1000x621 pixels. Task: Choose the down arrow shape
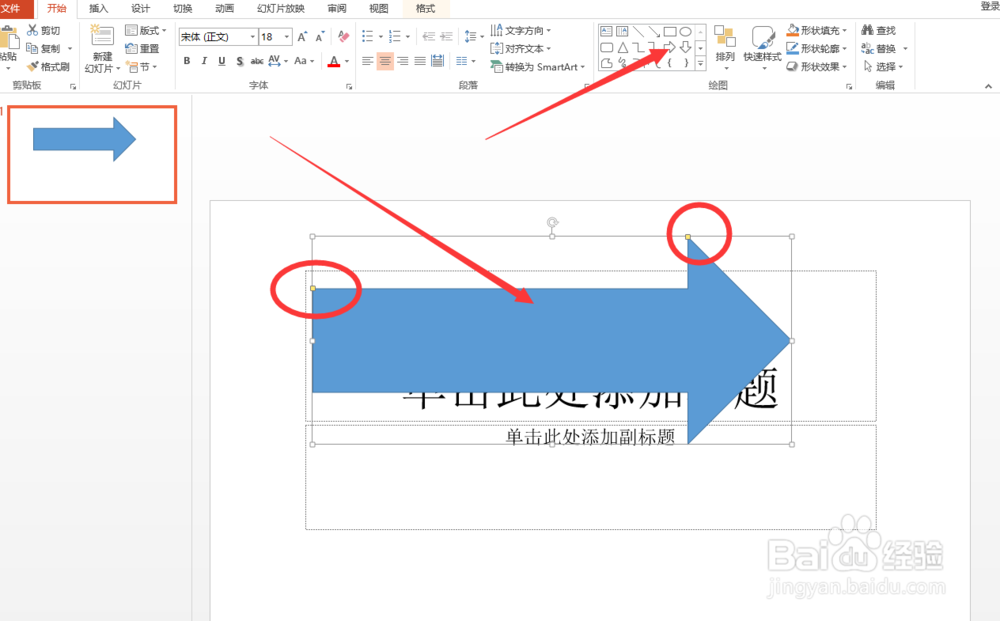click(686, 47)
